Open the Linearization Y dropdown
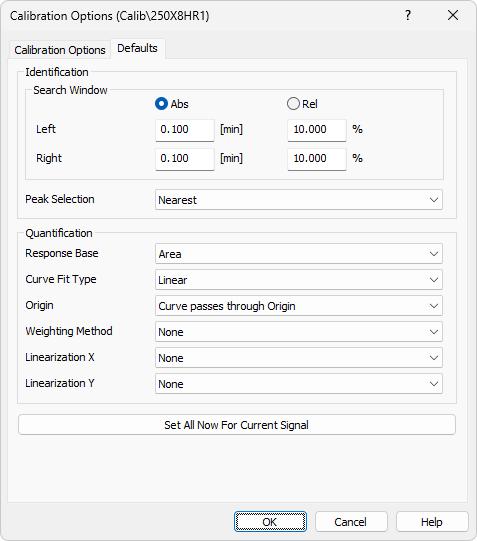Viewport: 477px width, 541px height. 299,383
